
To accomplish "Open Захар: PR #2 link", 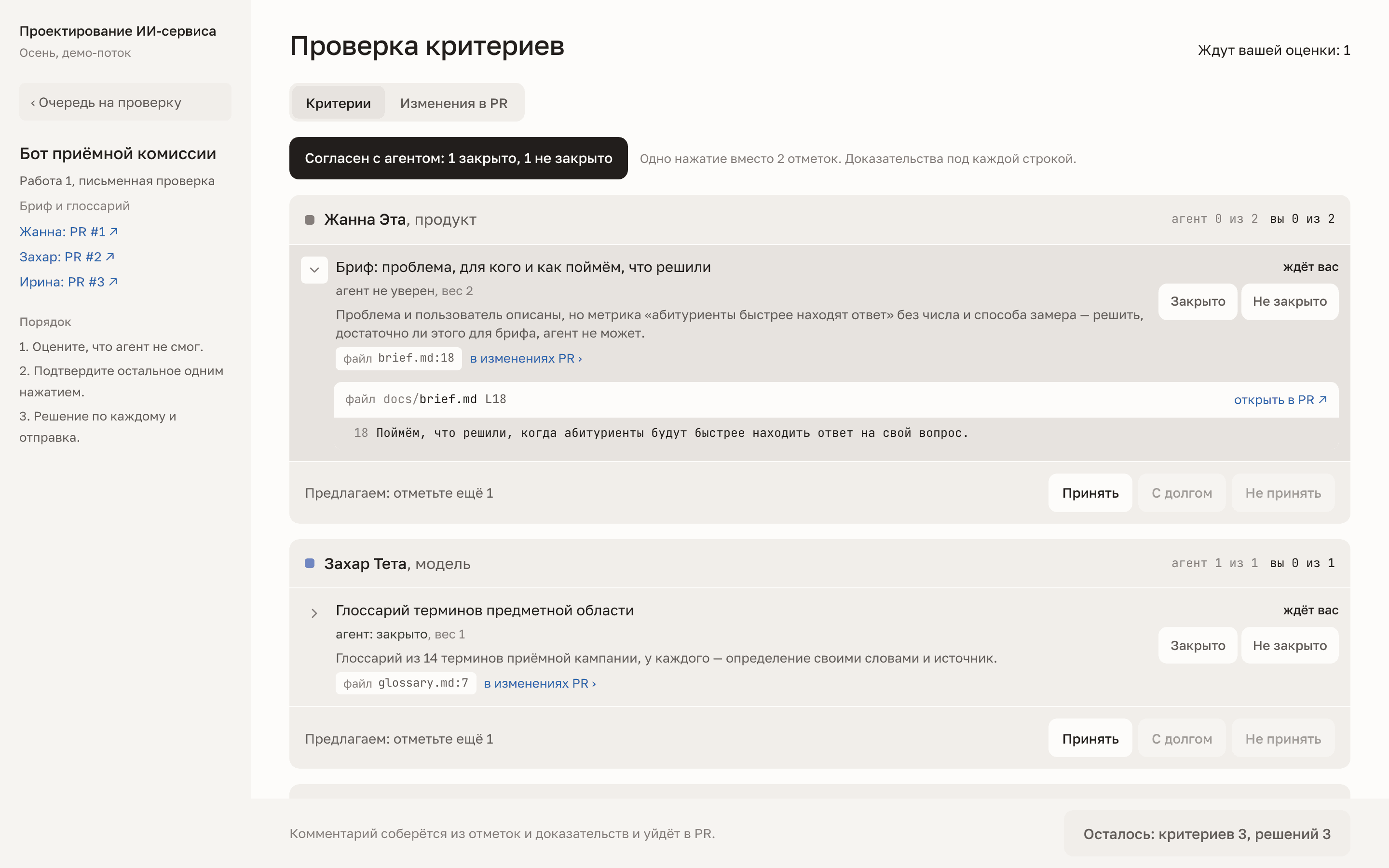I will 67,257.
